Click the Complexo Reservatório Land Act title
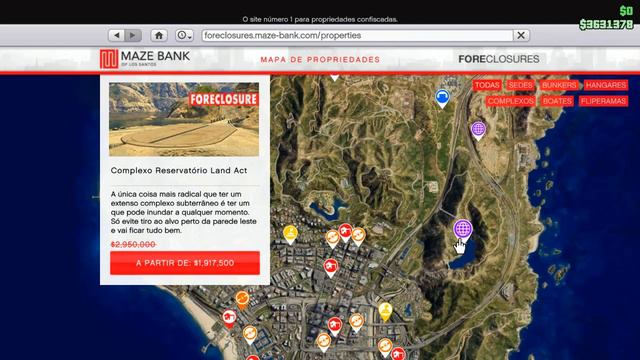Image resolution: width=640 pixels, height=360 pixels. (179, 171)
